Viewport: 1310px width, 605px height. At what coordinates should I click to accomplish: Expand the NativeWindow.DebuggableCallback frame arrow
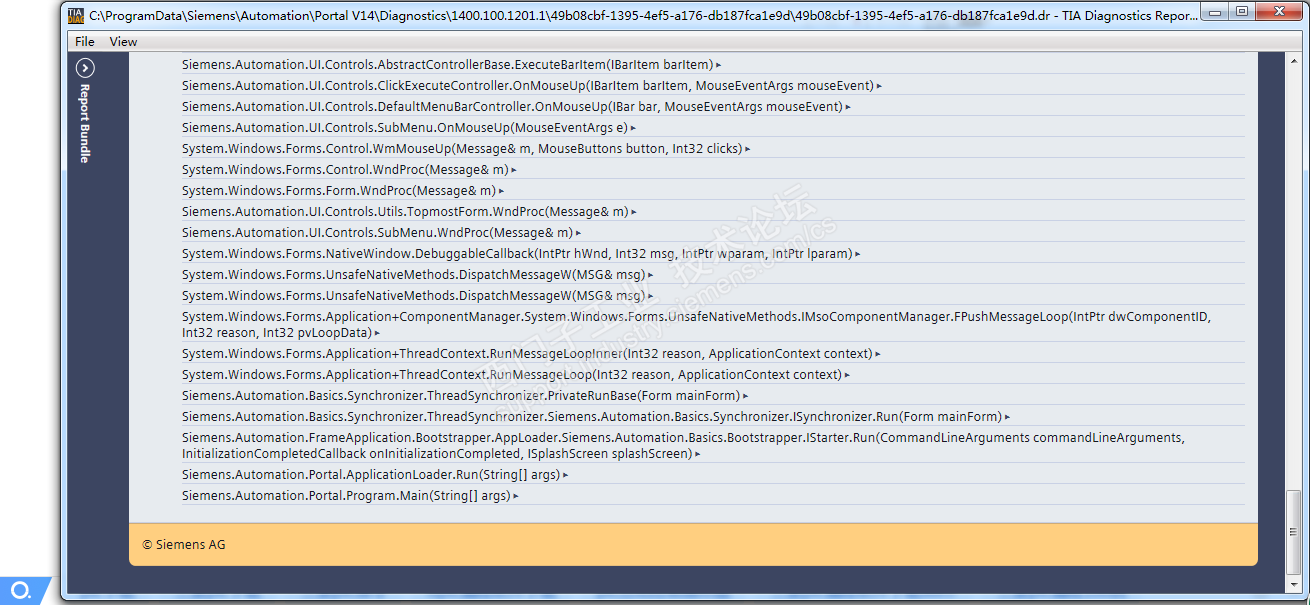(x=858, y=254)
